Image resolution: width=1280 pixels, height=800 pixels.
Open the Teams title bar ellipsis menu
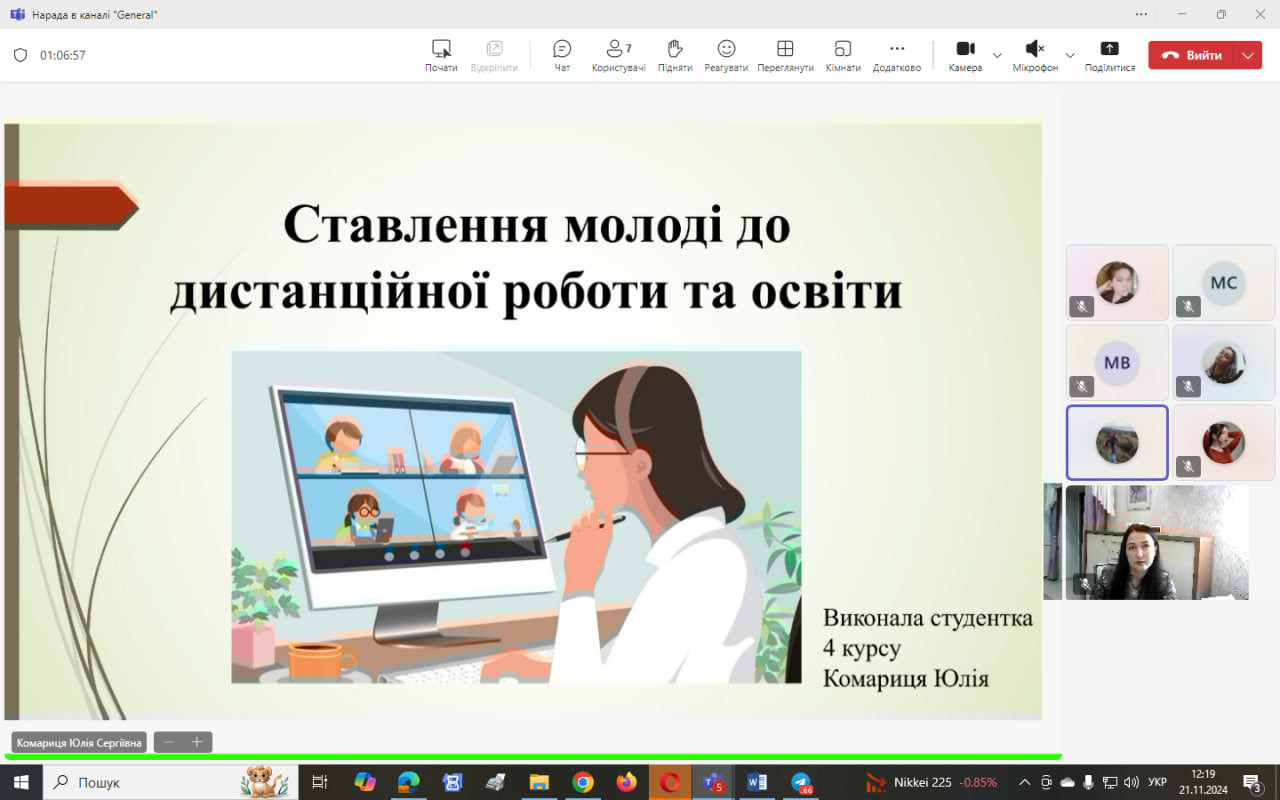click(x=1141, y=14)
